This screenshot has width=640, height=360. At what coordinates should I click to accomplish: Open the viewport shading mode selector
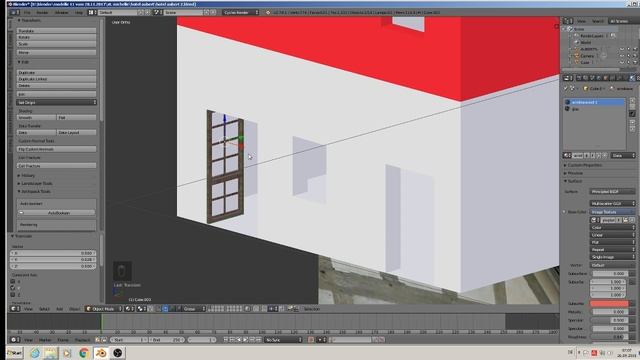click(129, 309)
